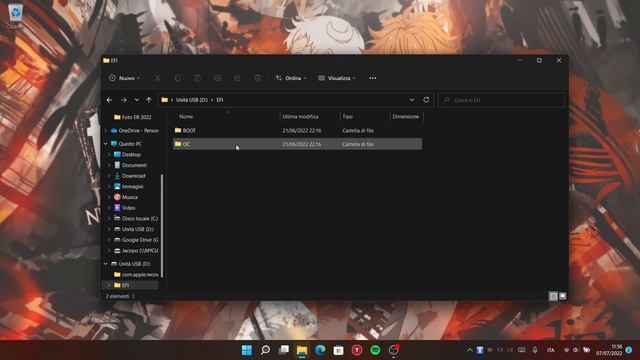640x360 pixels.
Task: Open the Windows Start menu
Action: (247, 350)
